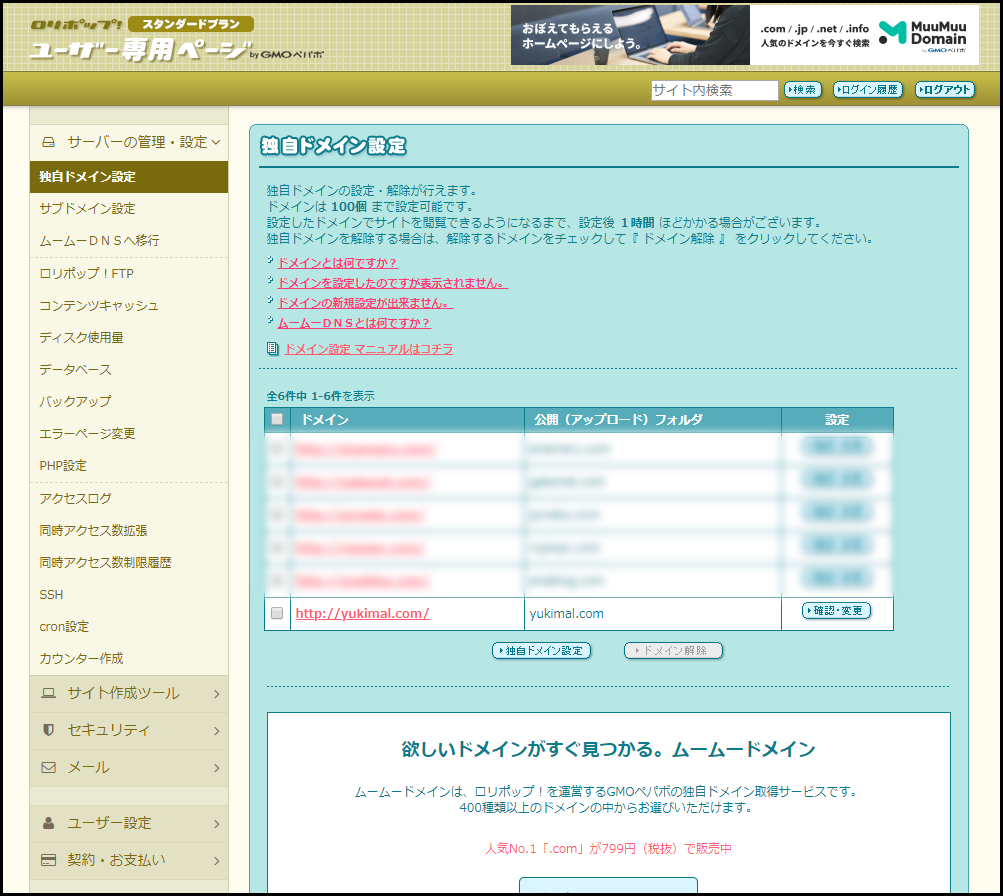Click envelope icon beside メール
Image resolution: width=1003 pixels, height=896 pixels.
tap(48, 768)
